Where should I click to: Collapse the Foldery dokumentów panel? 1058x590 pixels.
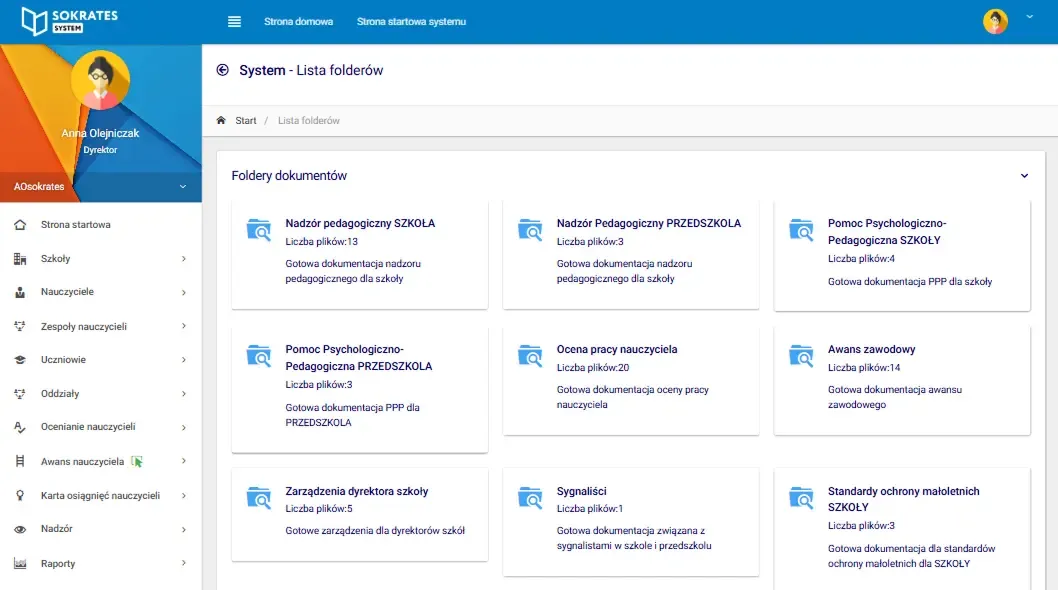[x=1024, y=176]
